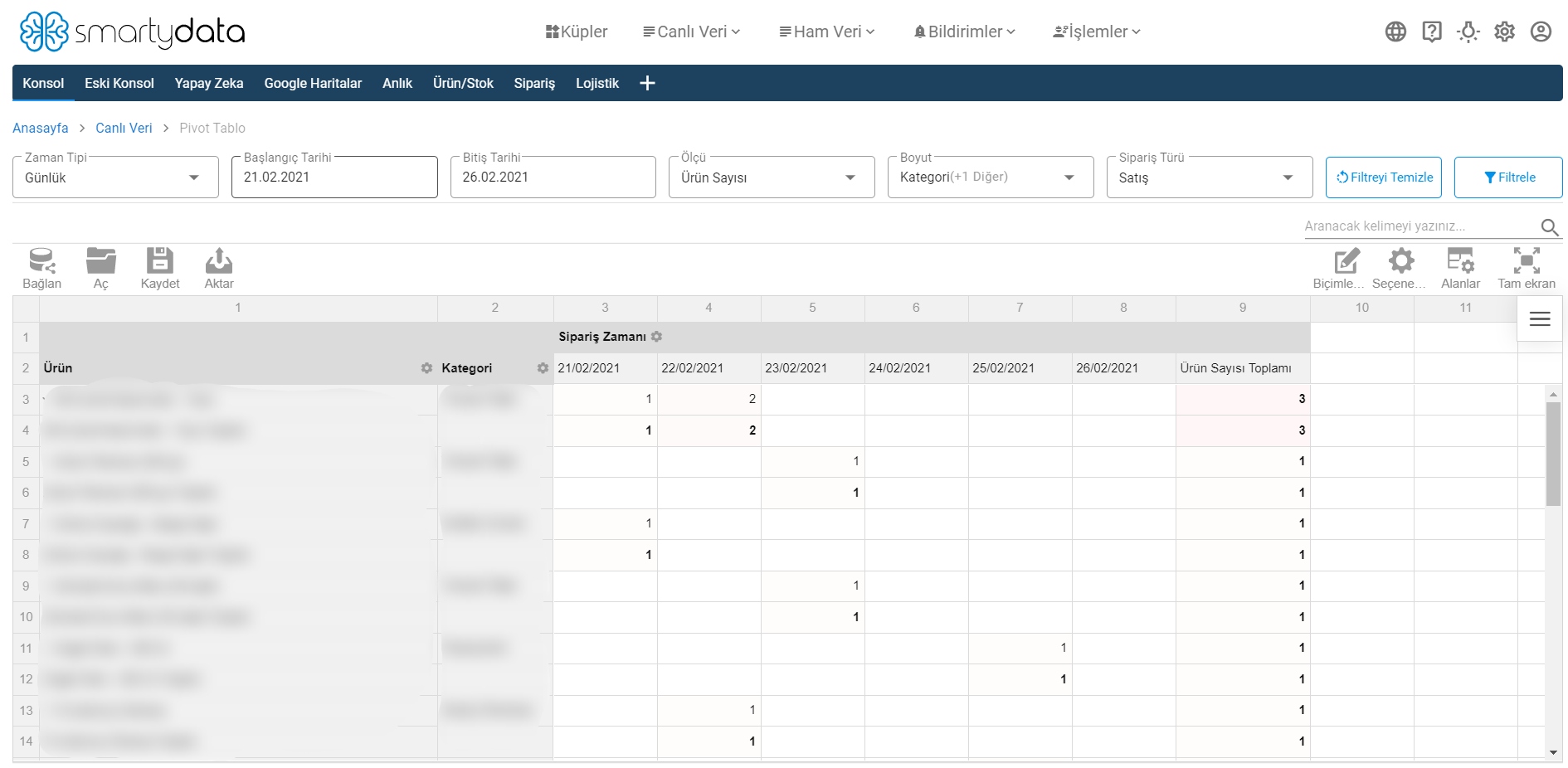Screen dimensions: 1568x768
Task: Go to Anasayfa breadcrumb link
Action: point(41,128)
